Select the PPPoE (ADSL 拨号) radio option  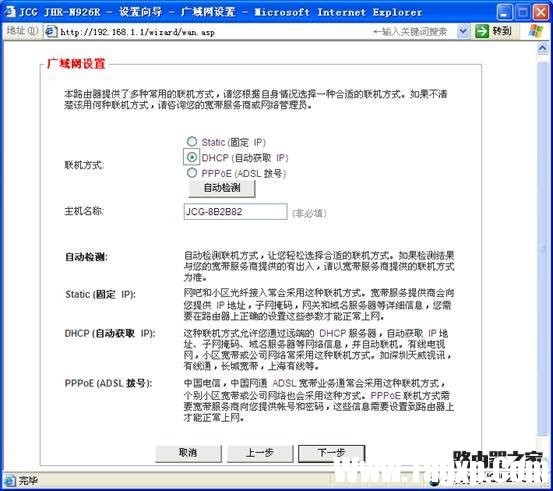point(192,173)
